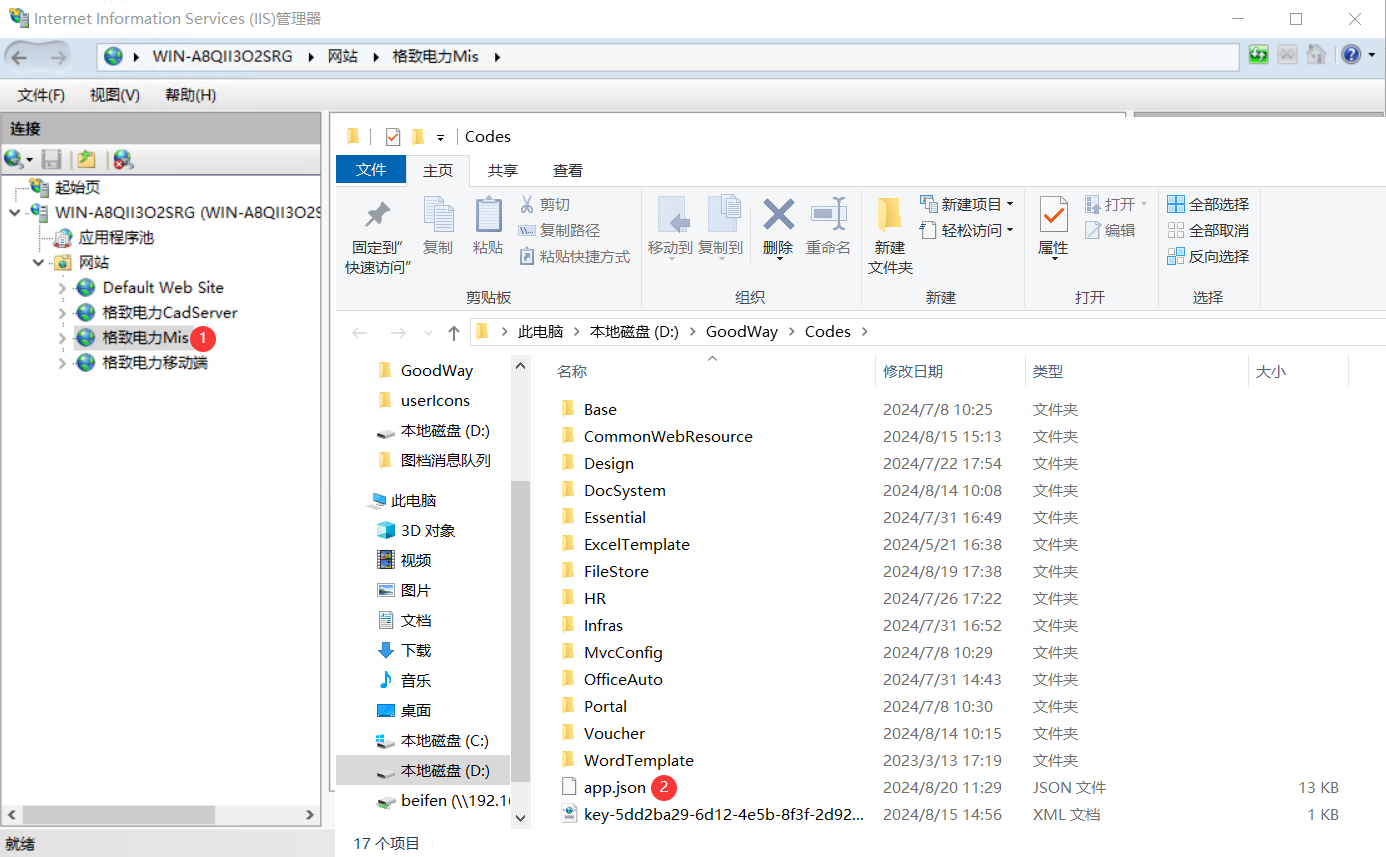The image size is (1386, 857).
Task: Select the app.json file
Action: pos(615,788)
